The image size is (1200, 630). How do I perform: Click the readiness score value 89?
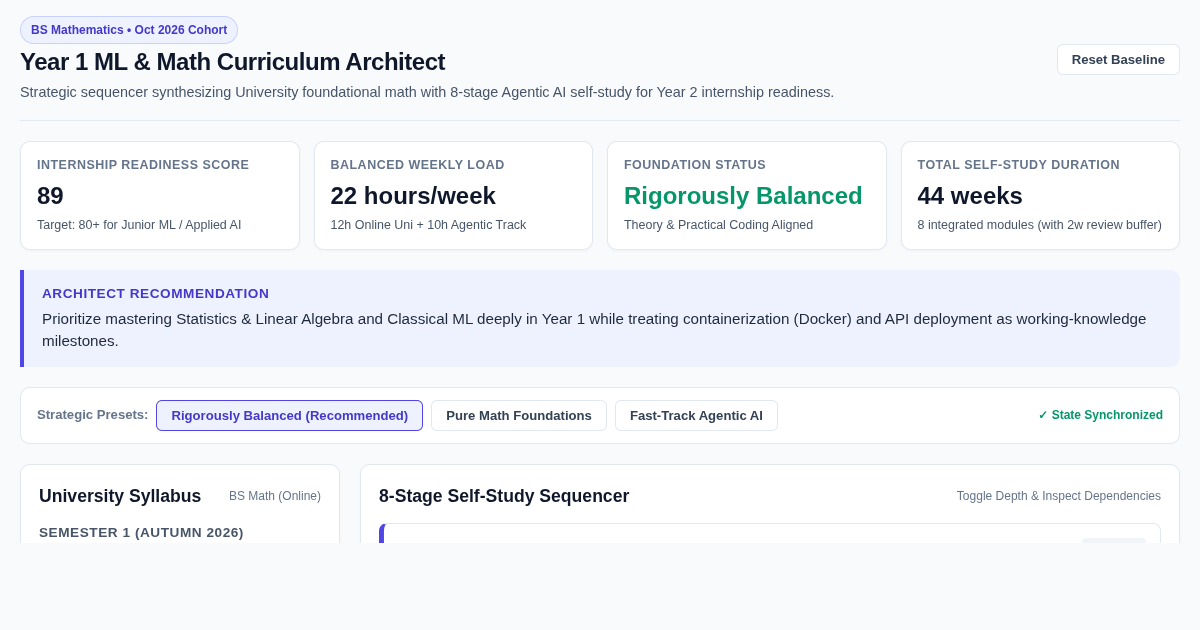[50, 195]
